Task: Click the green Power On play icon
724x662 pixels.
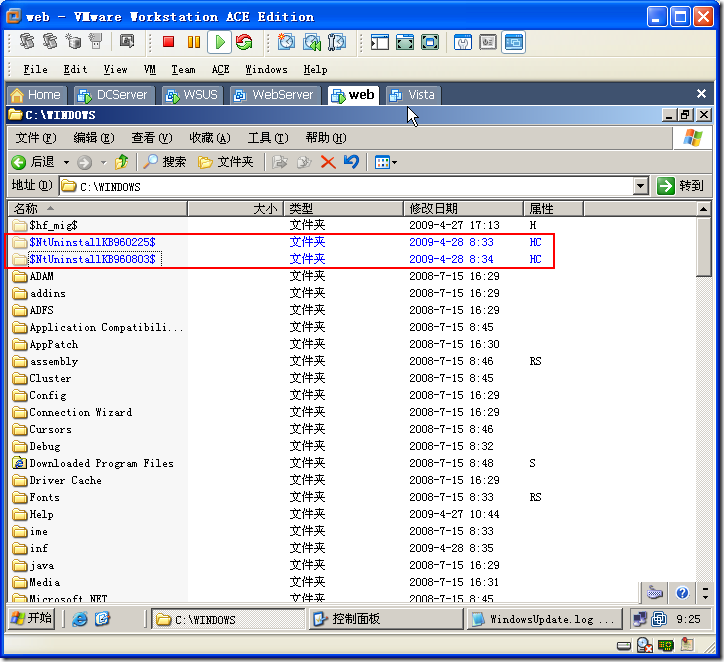Action: pyautogui.click(x=219, y=42)
